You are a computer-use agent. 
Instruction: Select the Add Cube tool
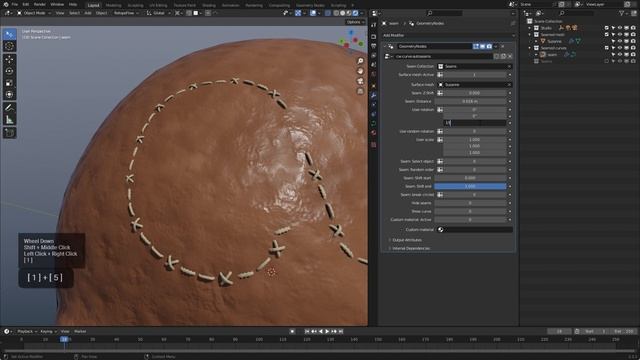(x=9, y=133)
